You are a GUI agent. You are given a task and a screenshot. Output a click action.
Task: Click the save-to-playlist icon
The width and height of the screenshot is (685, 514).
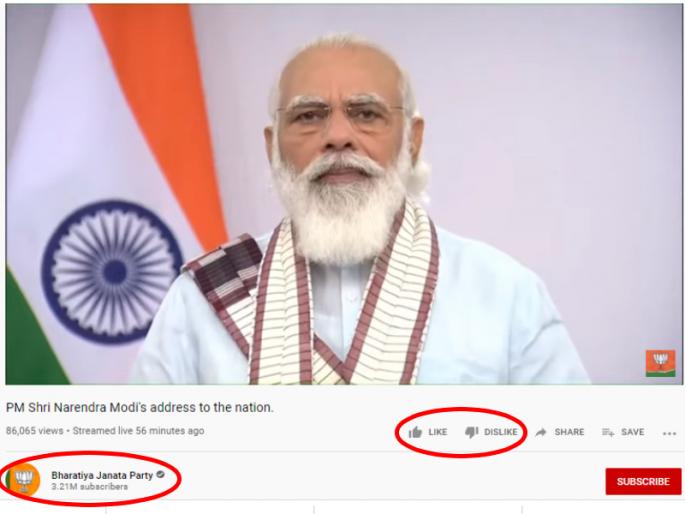pyautogui.click(x=608, y=432)
